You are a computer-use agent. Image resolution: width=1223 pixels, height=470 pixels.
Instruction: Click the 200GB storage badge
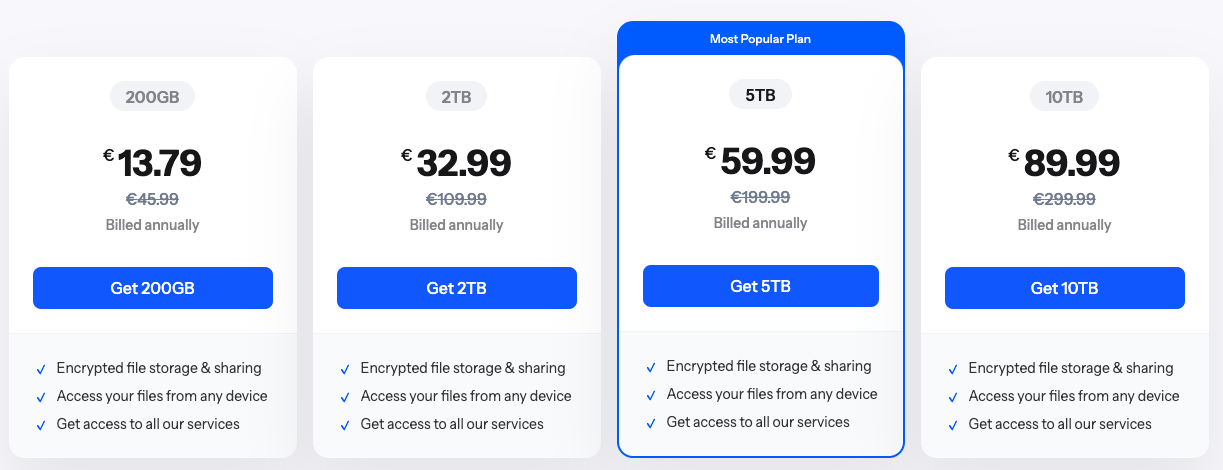click(152, 97)
